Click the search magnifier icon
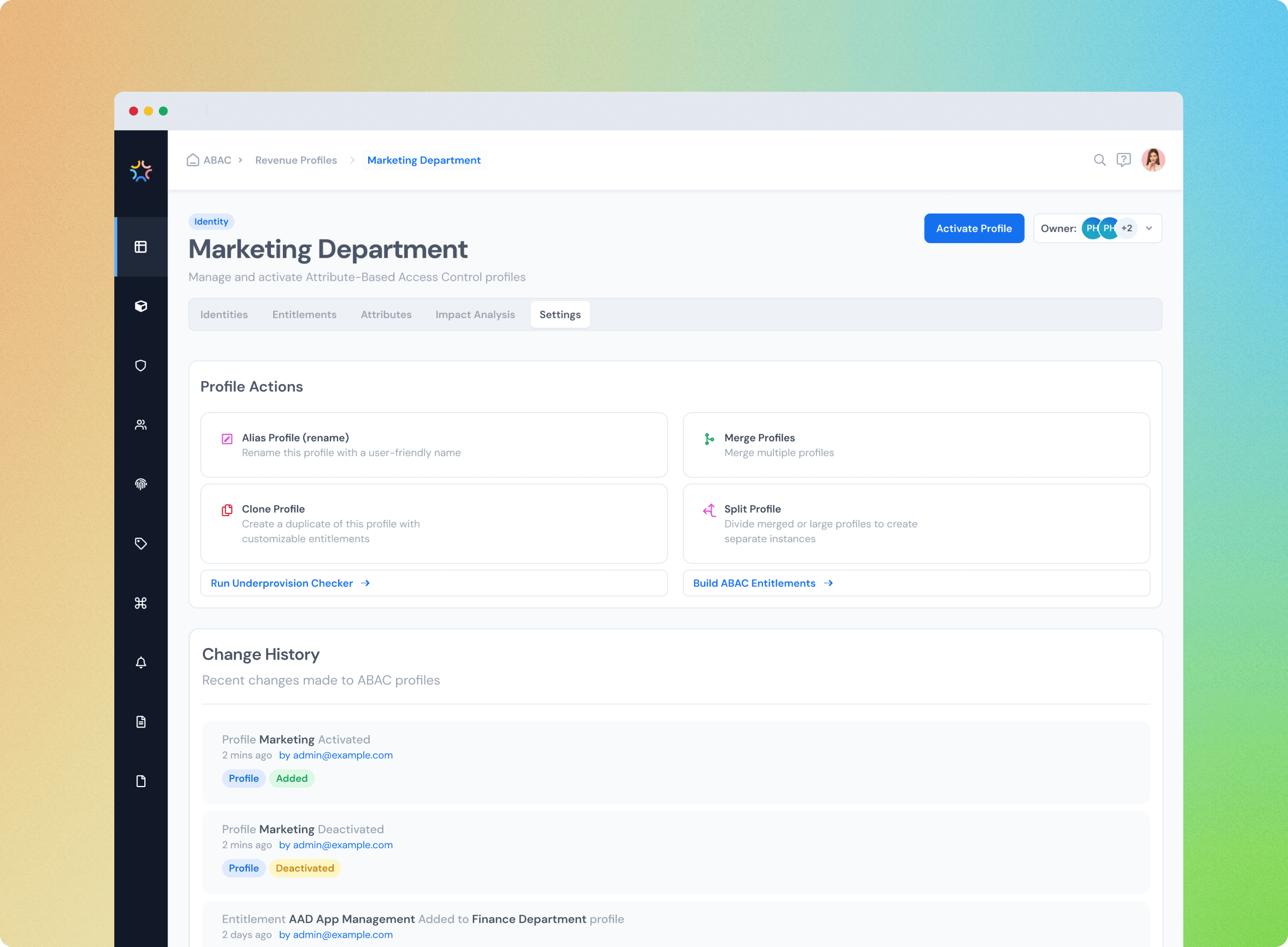The height and width of the screenshot is (947, 1288). pyautogui.click(x=1099, y=160)
